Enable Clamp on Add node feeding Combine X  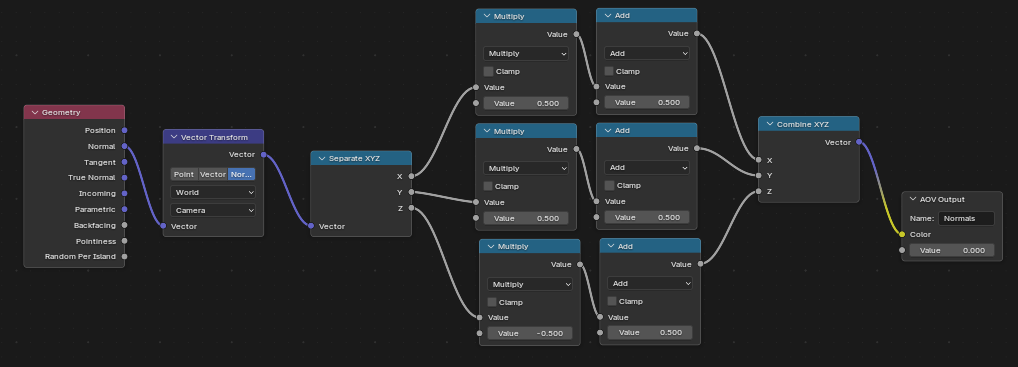point(609,71)
